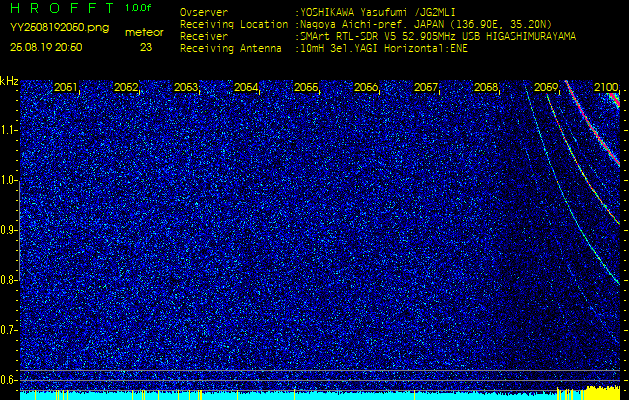Select observer name YOSHIKAWA Yasufumi /JG2MLI
The image size is (629, 400).
click(x=377, y=12)
